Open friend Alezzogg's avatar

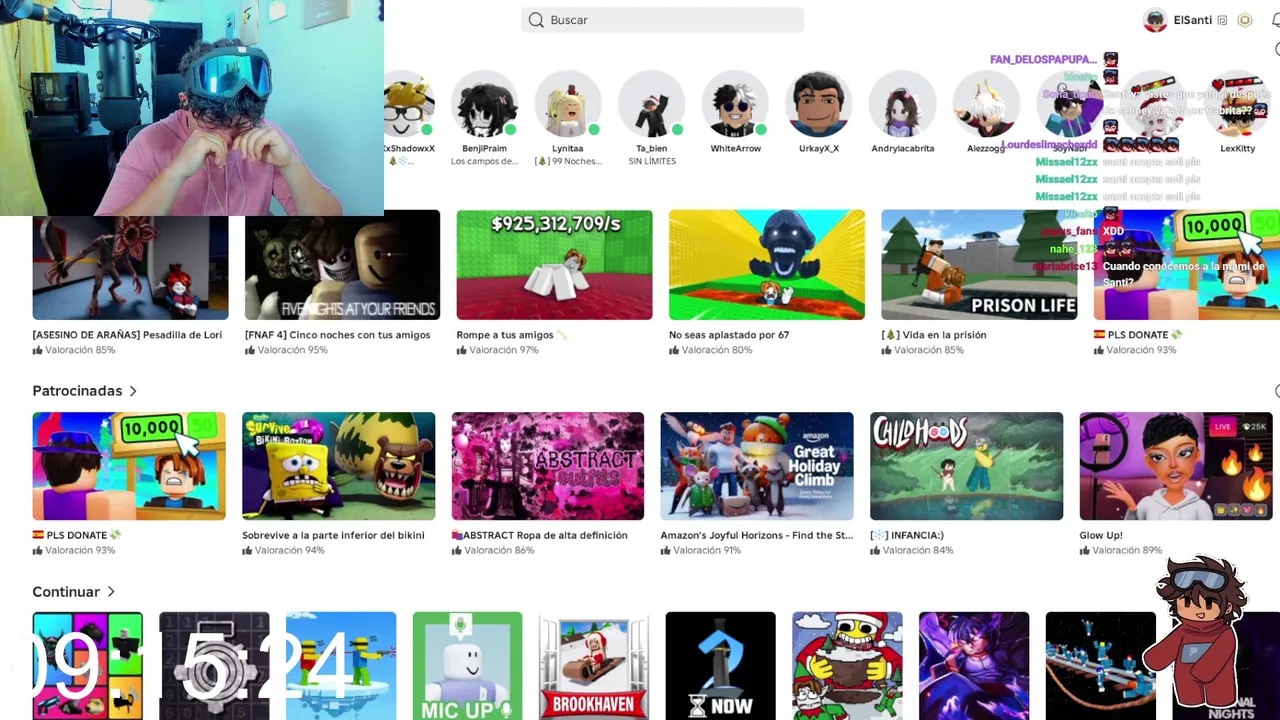pyautogui.click(x=986, y=105)
